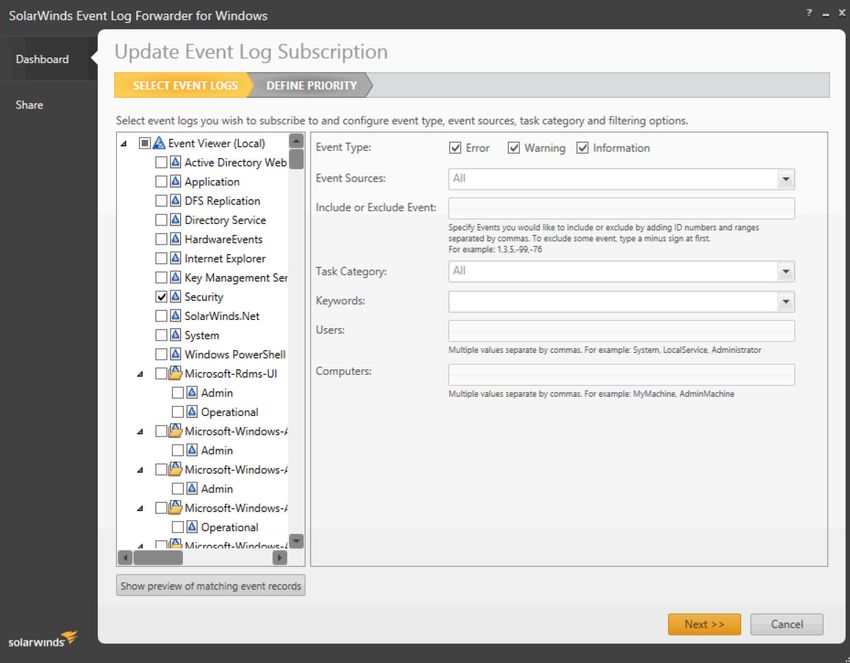Click the Admin icon under Microsoft-Rdms-UI

pyautogui.click(x=192, y=392)
